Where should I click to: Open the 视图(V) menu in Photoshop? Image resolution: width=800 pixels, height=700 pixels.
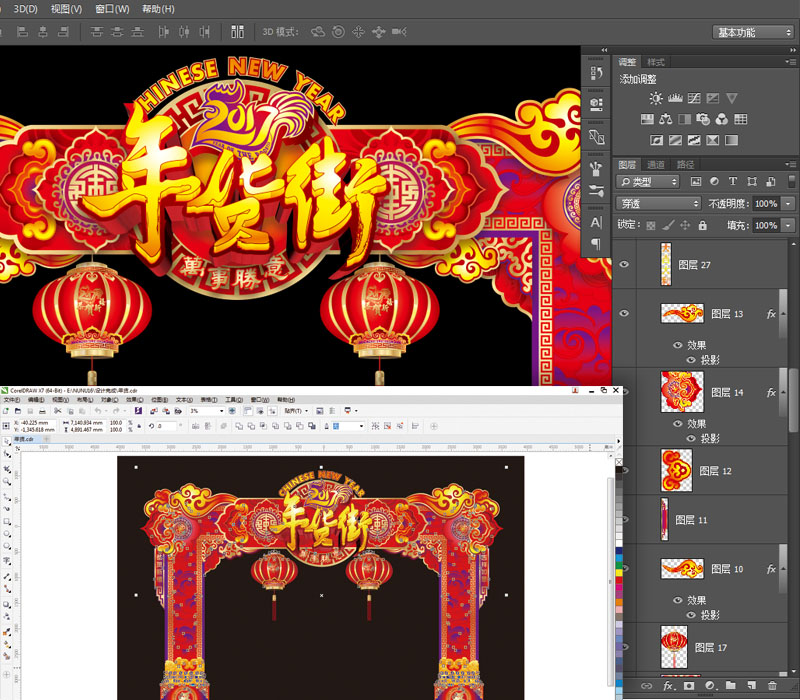[66, 9]
